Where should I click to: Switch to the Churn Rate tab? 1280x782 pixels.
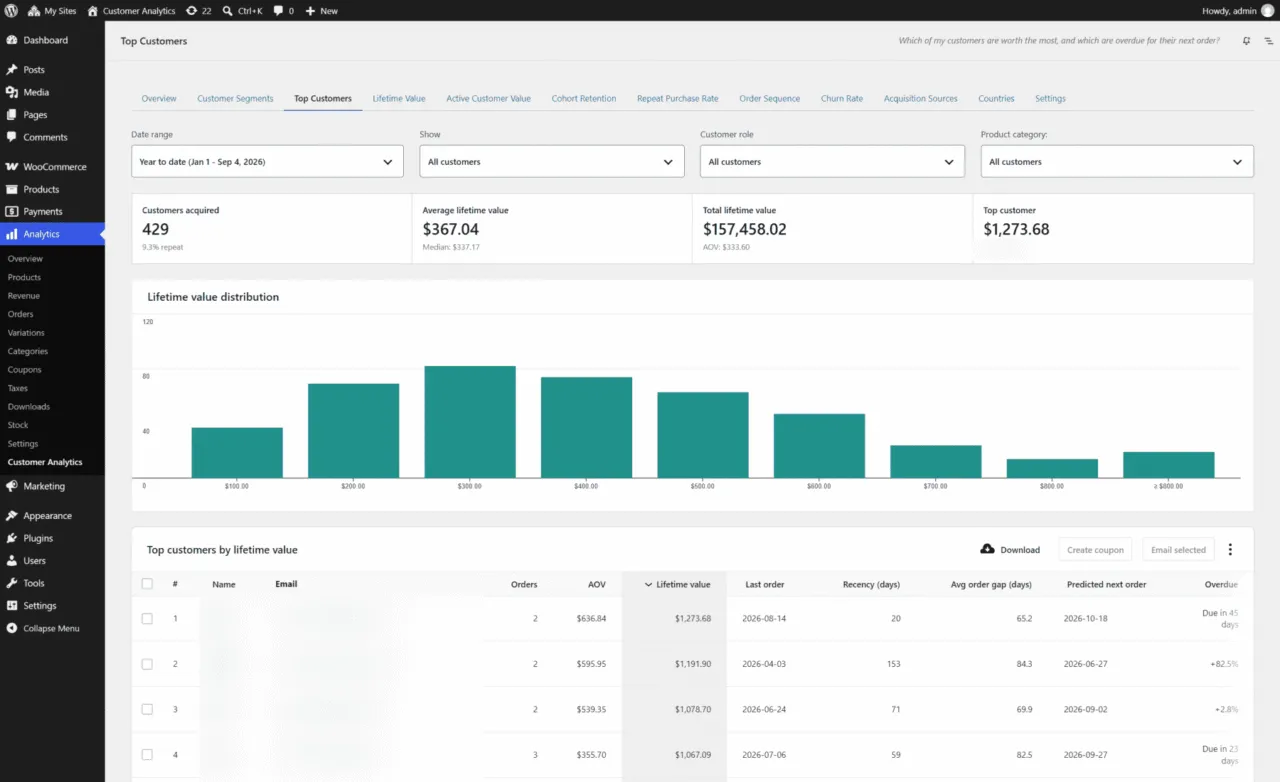(842, 98)
